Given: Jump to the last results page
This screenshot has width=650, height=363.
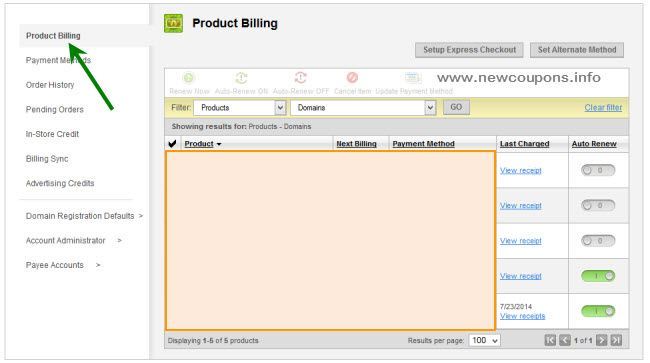Looking at the screenshot, I should tap(616, 340).
